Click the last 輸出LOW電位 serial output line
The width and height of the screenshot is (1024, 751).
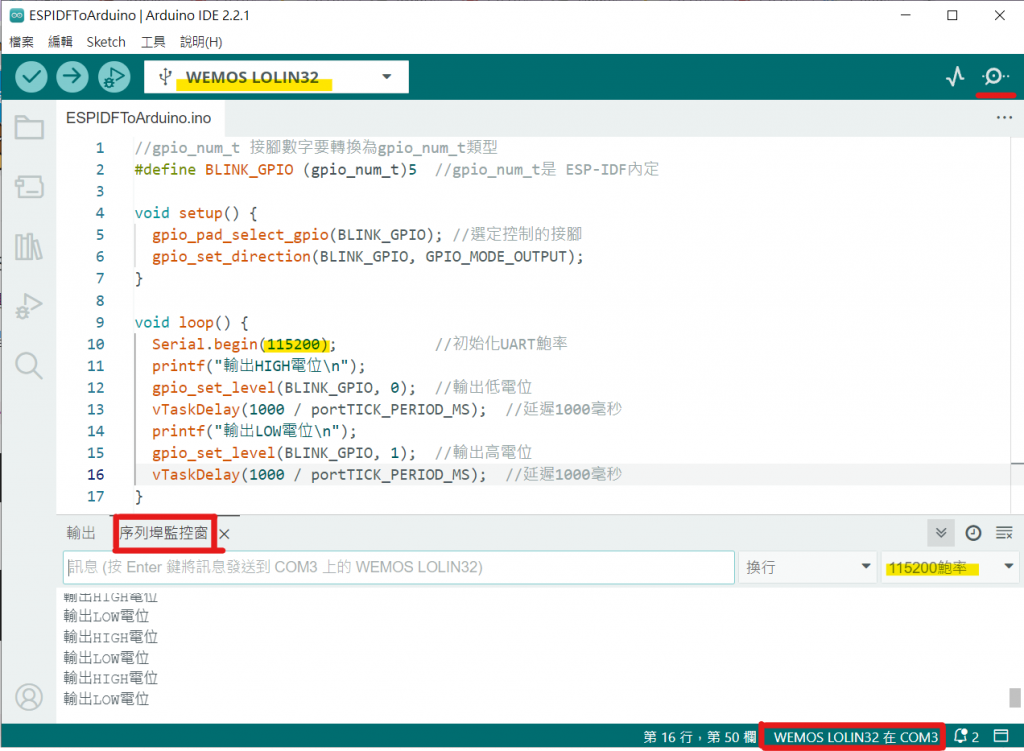106,699
